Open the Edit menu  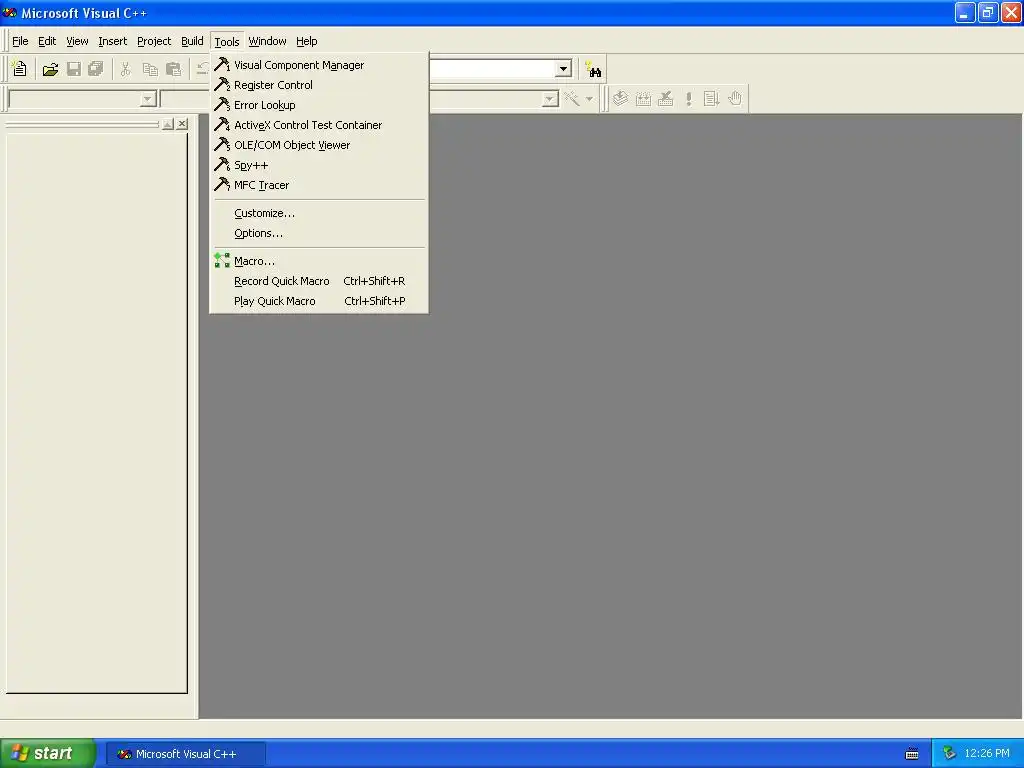click(x=47, y=41)
